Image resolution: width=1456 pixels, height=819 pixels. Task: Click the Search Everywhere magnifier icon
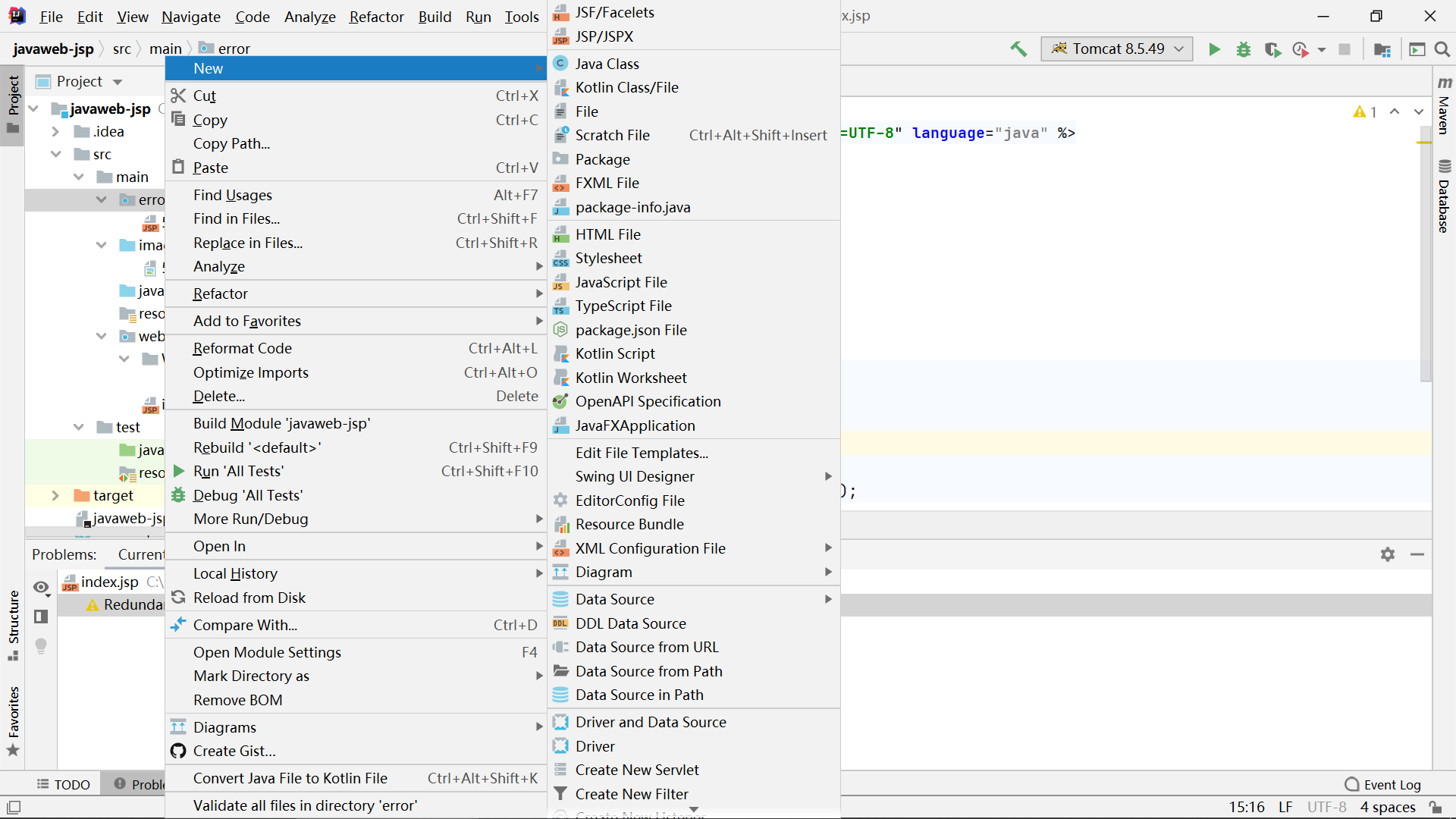[1442, 49]
